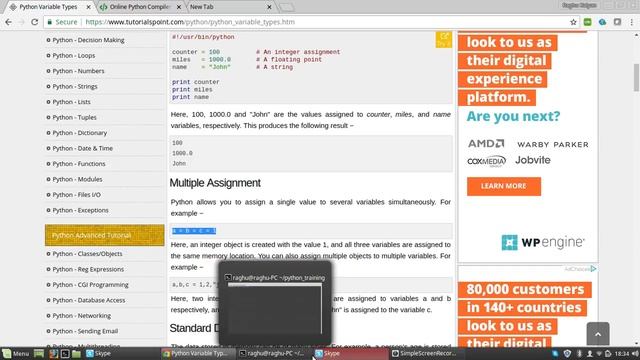The height and width of the screenshot is (360, 640).
Task: Click the yellow Try it button on code block
Action: (444, 40)
